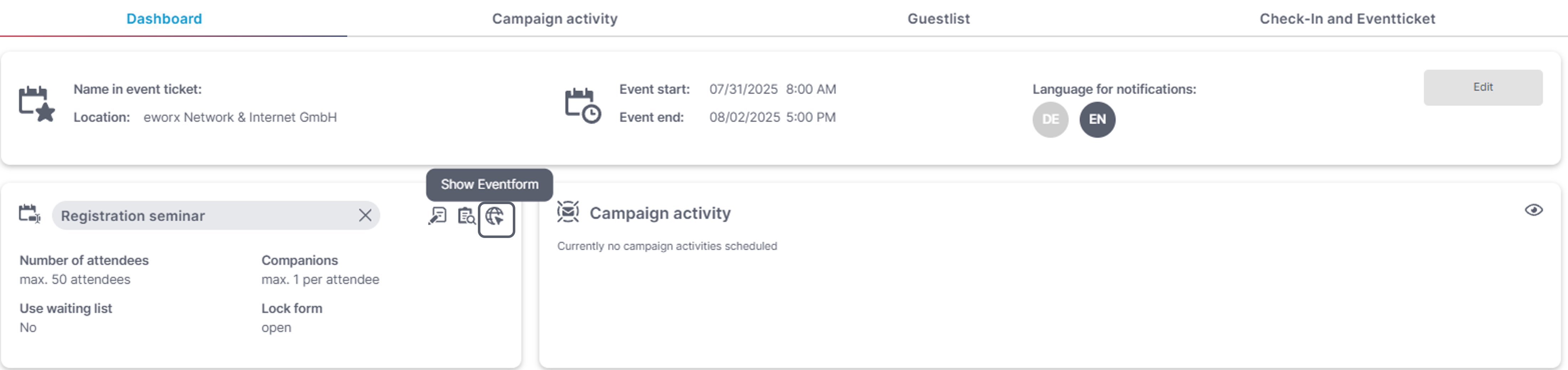Click the edit form pencil icon
Screen dimensions: 1568x370
(437, 216)
